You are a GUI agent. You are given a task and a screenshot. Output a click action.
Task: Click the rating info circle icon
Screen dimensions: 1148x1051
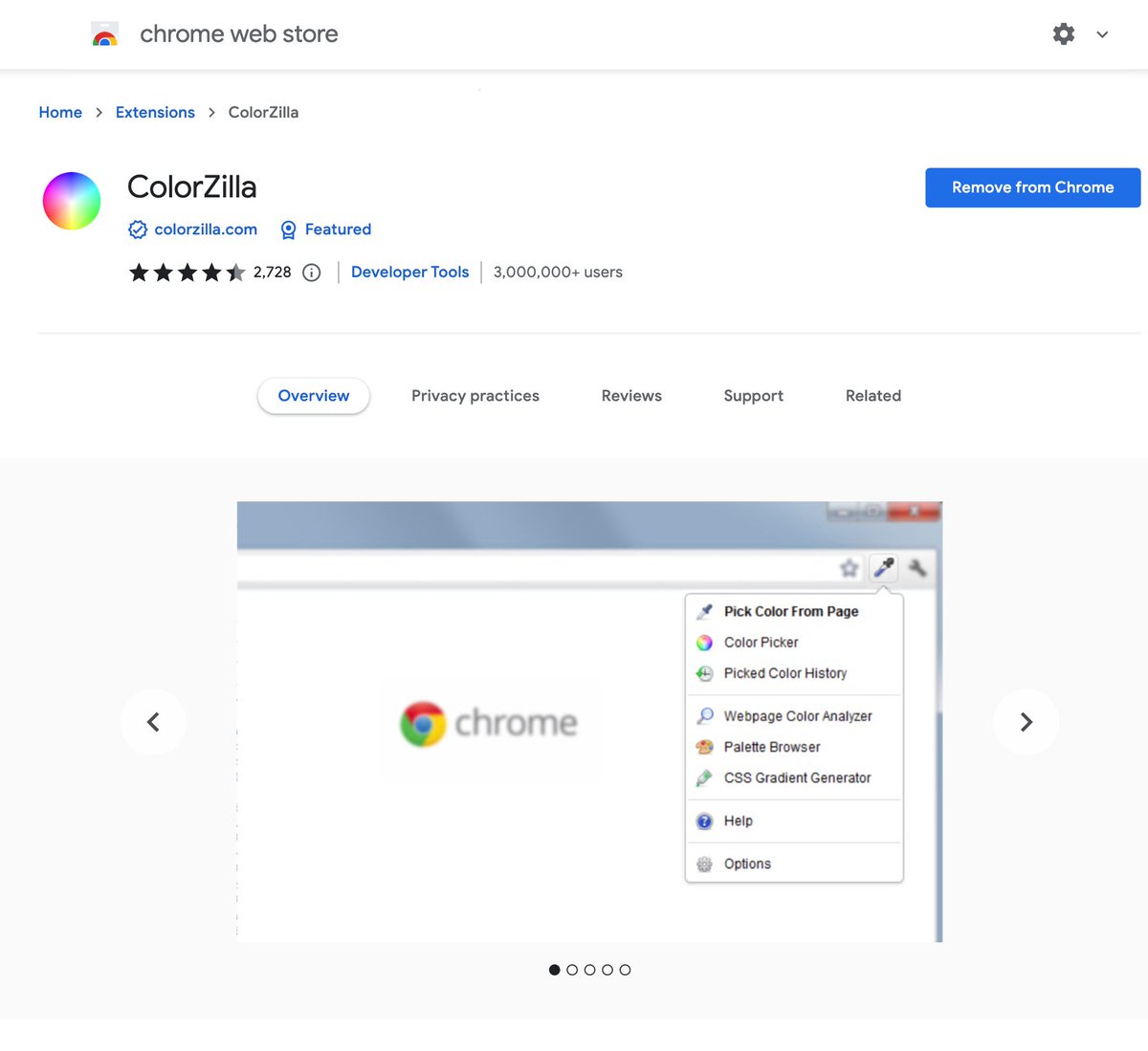pos(311,273)
